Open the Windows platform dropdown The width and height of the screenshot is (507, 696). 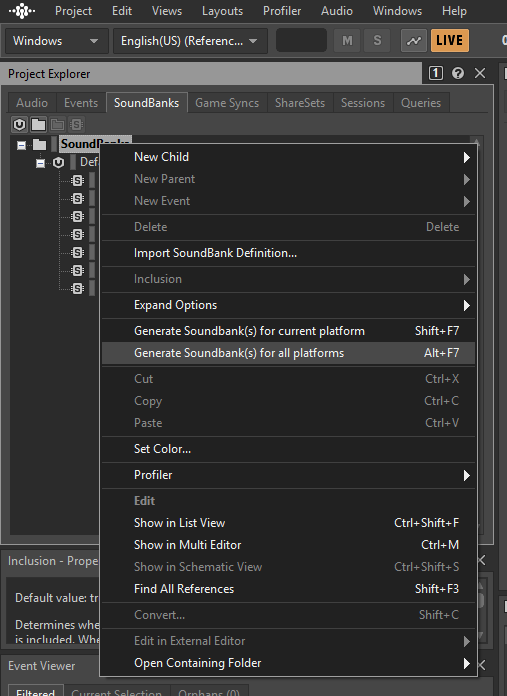57,41
